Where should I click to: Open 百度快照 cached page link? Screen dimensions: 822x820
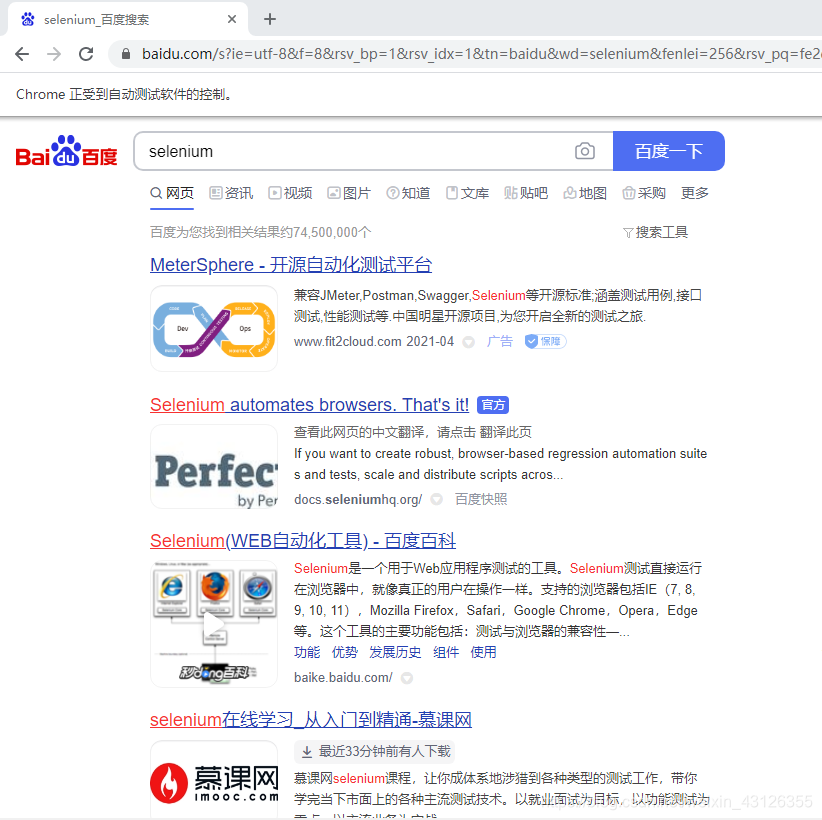[x=481, y=499]
